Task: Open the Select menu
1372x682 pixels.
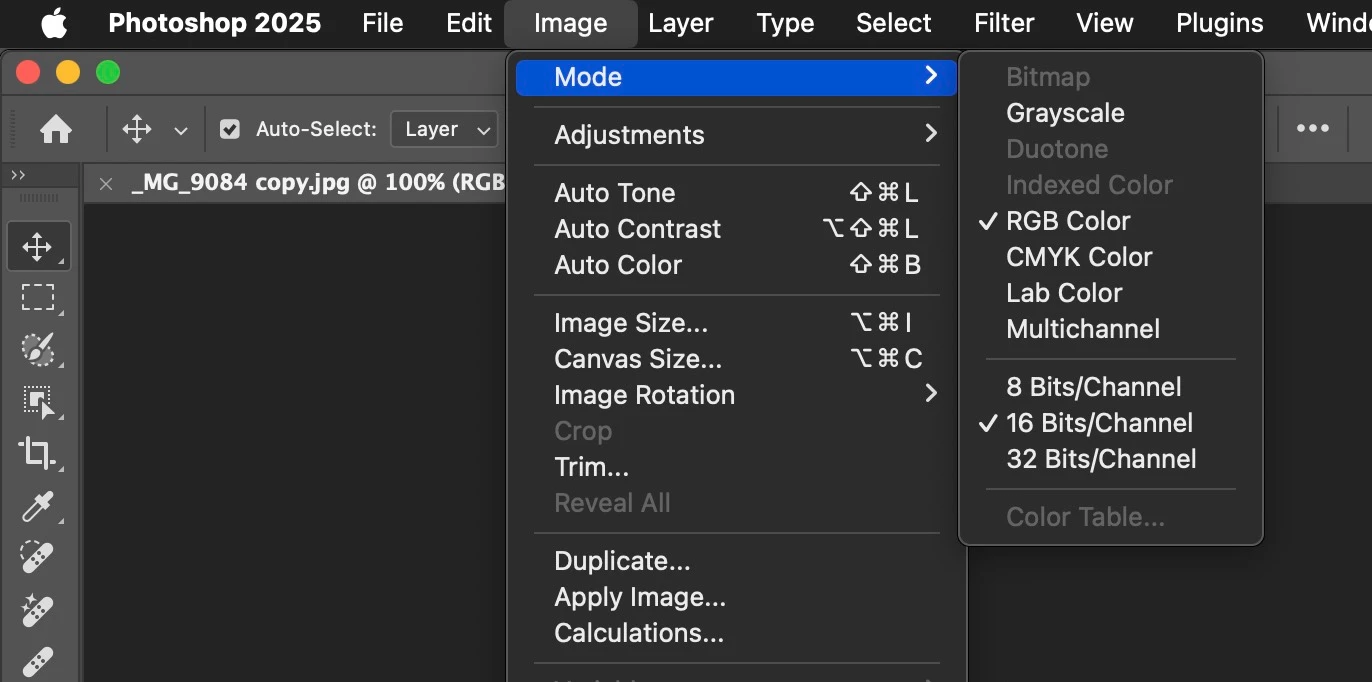Action: click(894, 23)
